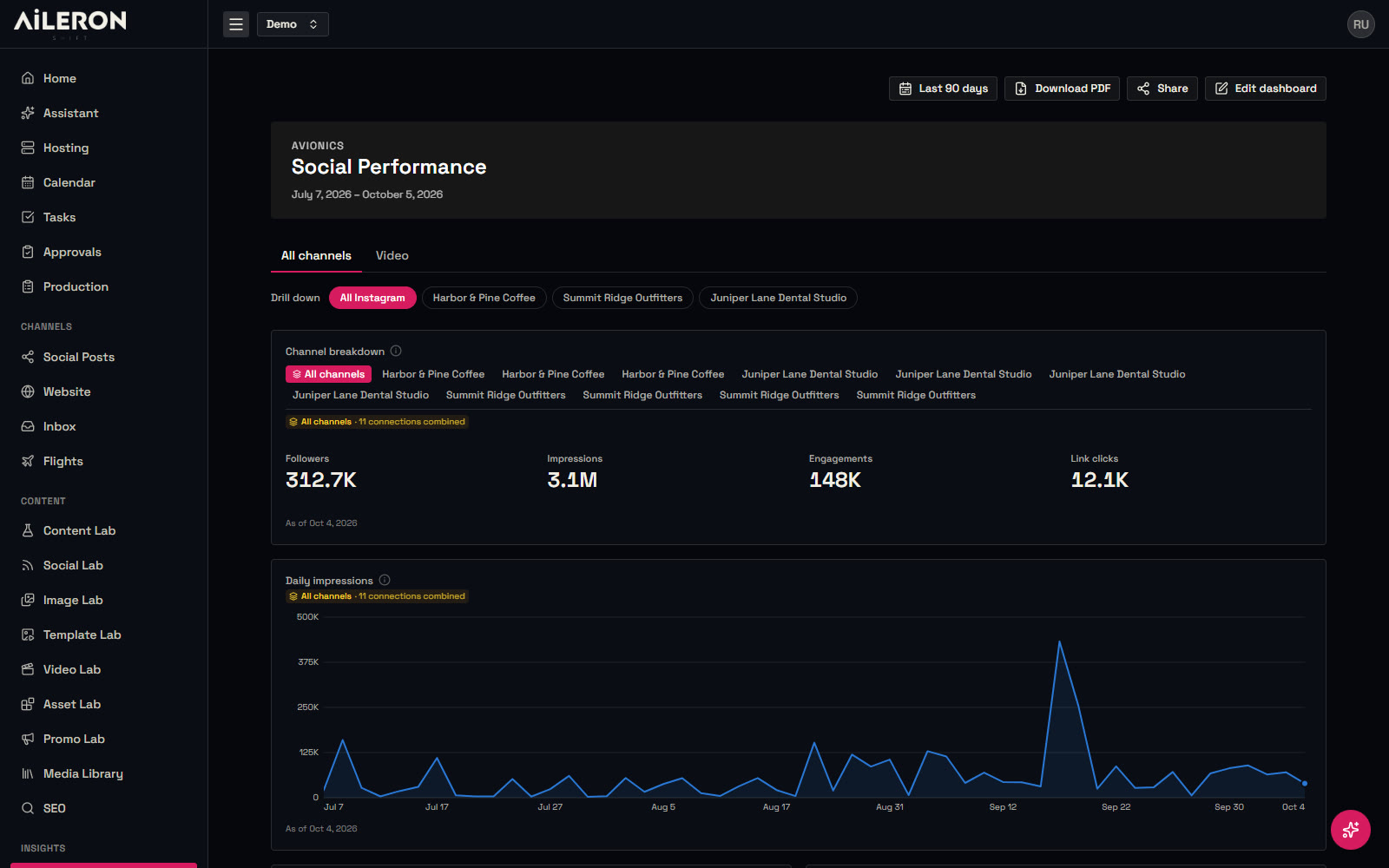Filter by Summit Ridge Outfitters drill-down chip
This screenshot has width=1389, height=868.
point(622,298)
